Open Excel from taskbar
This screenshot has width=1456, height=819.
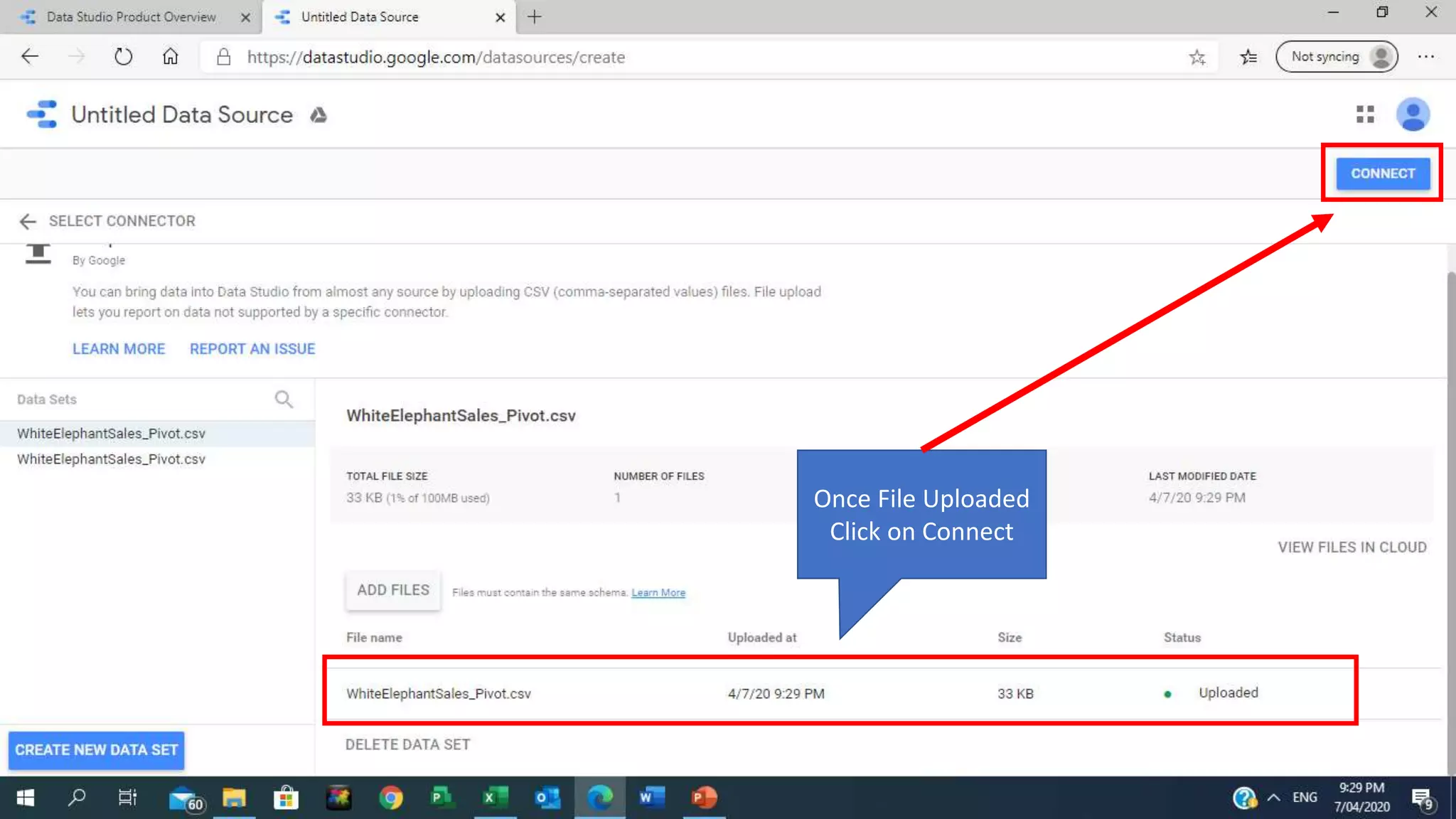pos(495,798)
